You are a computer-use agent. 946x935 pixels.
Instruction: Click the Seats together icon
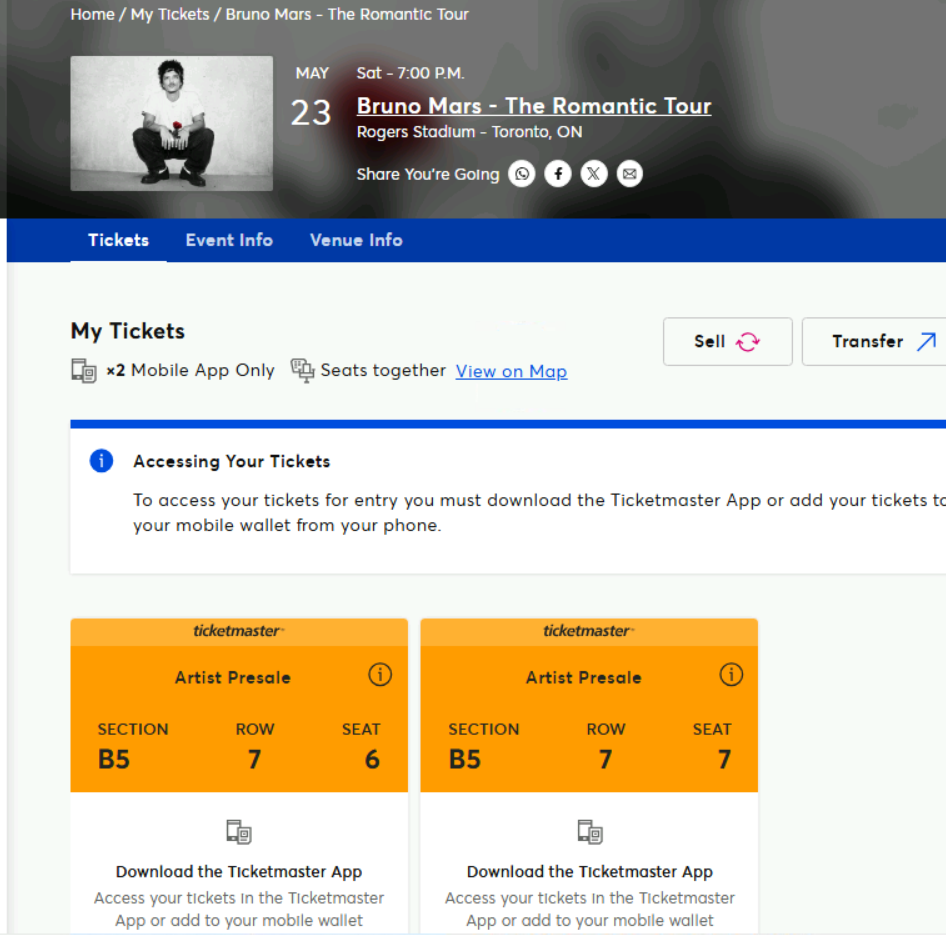302,370
